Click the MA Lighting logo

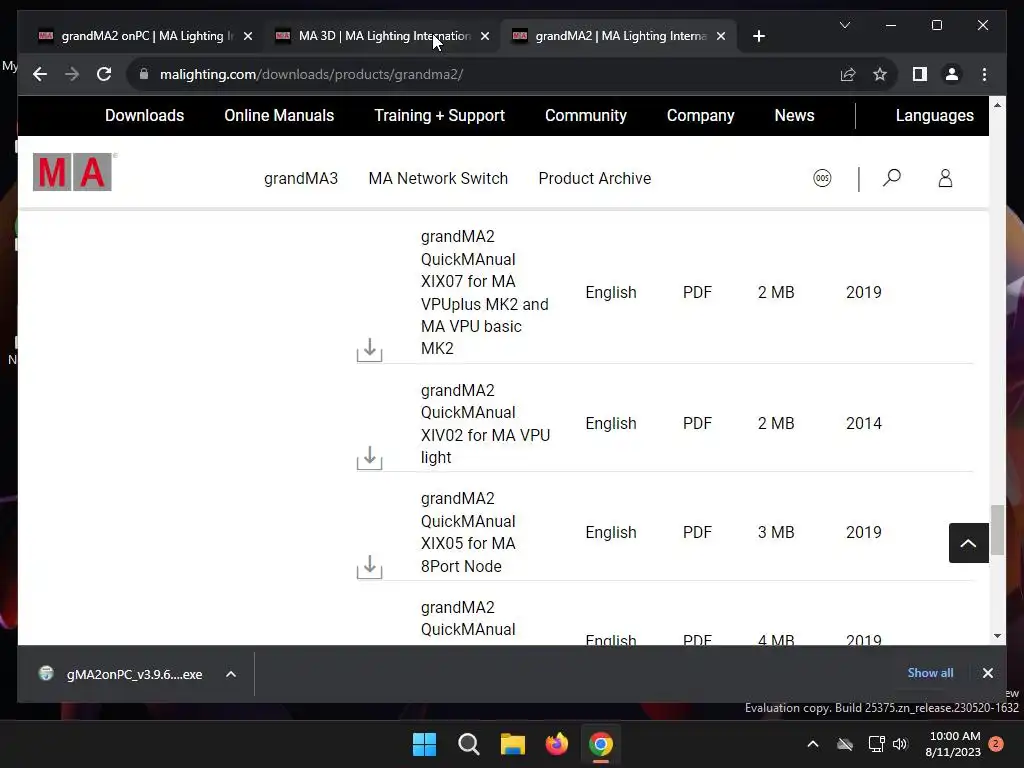click(x=72, y=172)
